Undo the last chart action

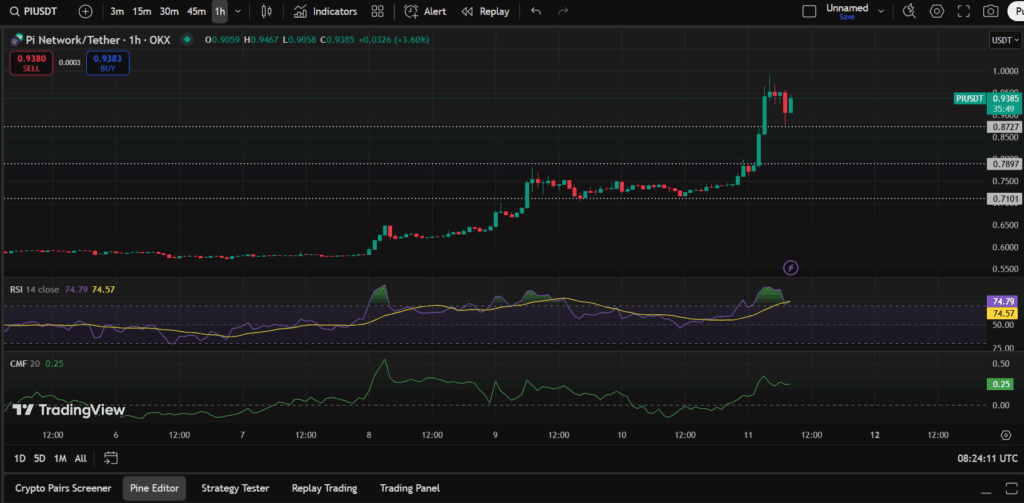pyautogui.click(x=536, y=11)
